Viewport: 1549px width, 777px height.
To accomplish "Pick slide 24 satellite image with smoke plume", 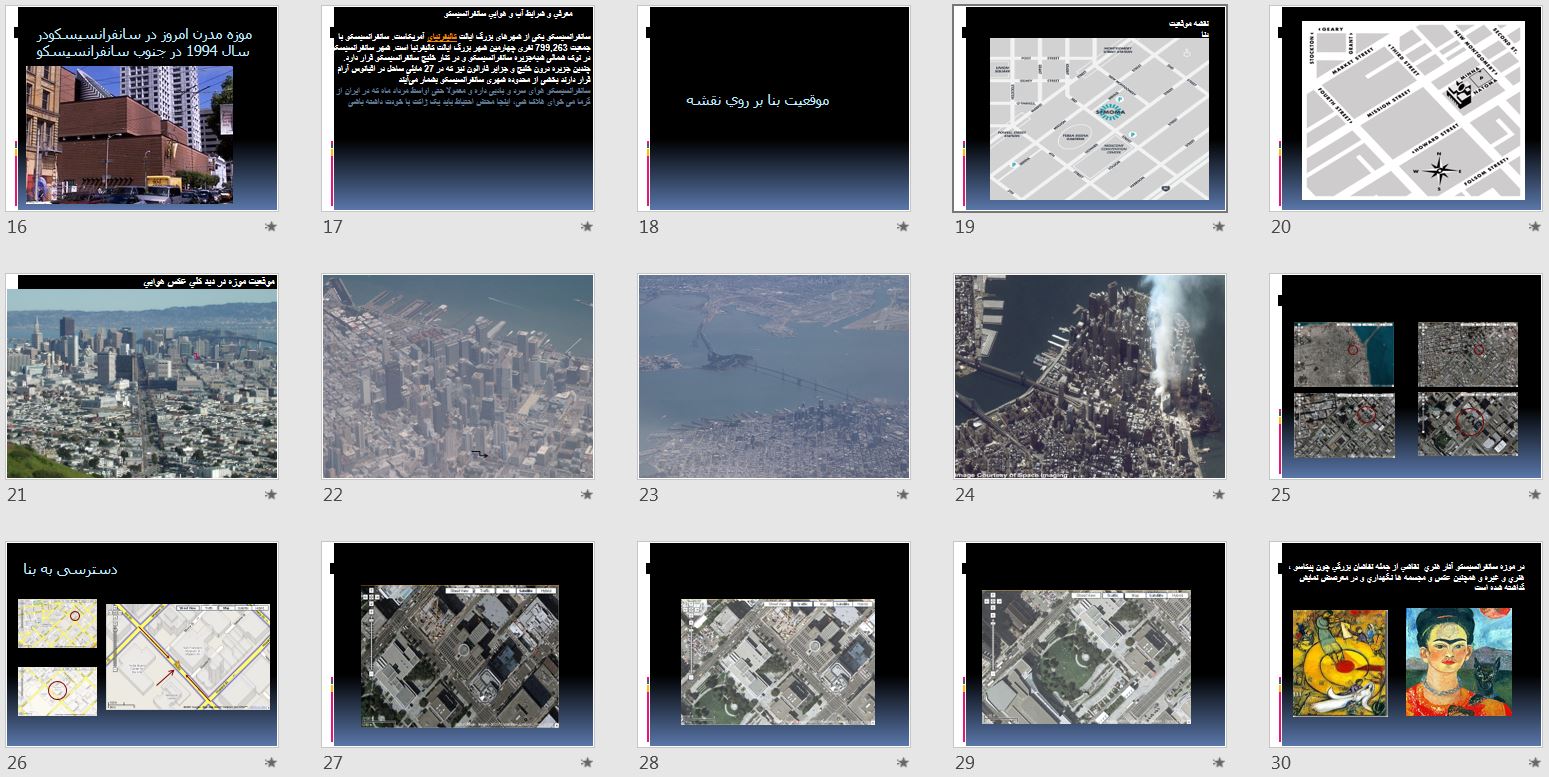I will click(x=1090, y=377).
